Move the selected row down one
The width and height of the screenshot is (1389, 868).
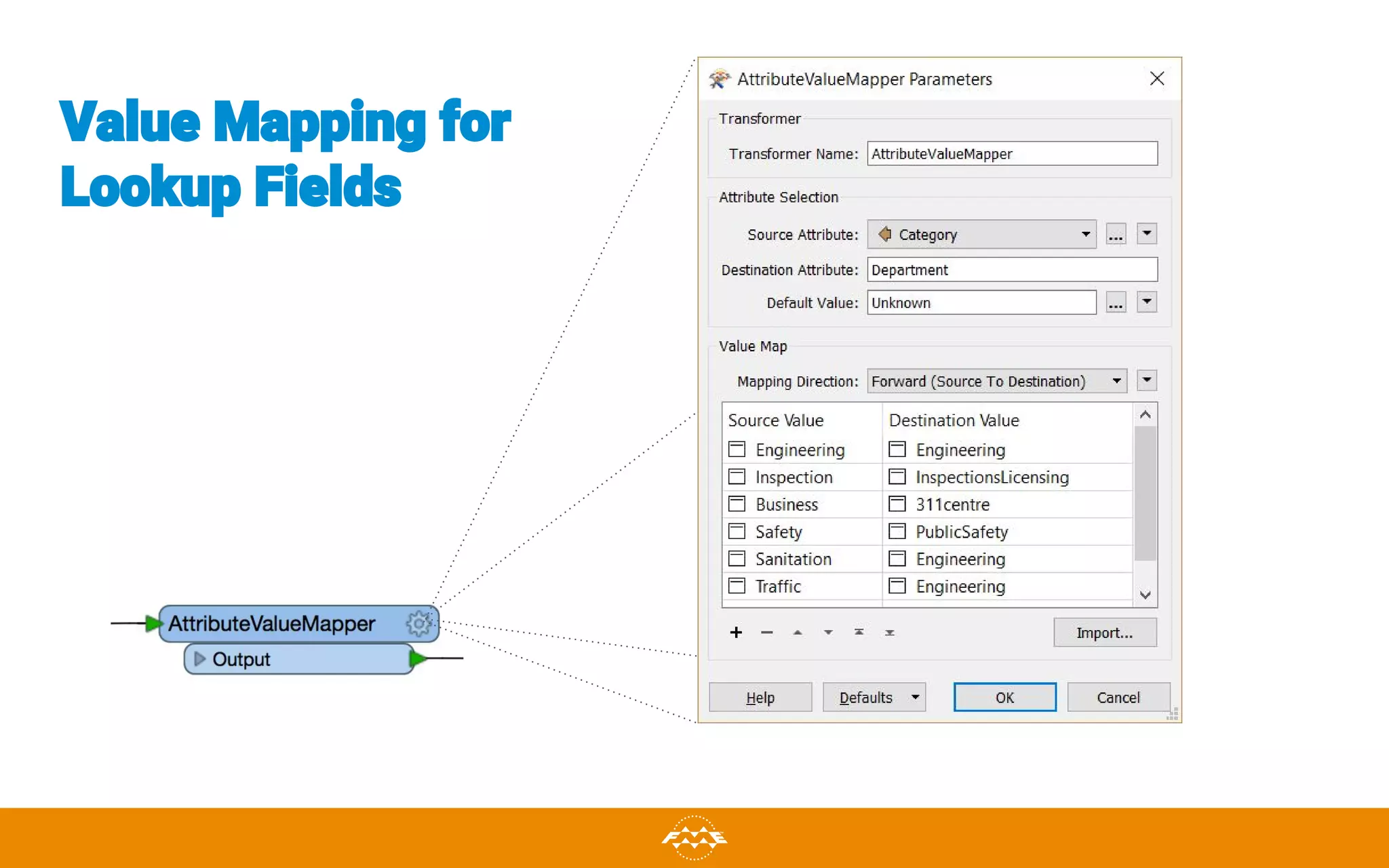(828, 633)
